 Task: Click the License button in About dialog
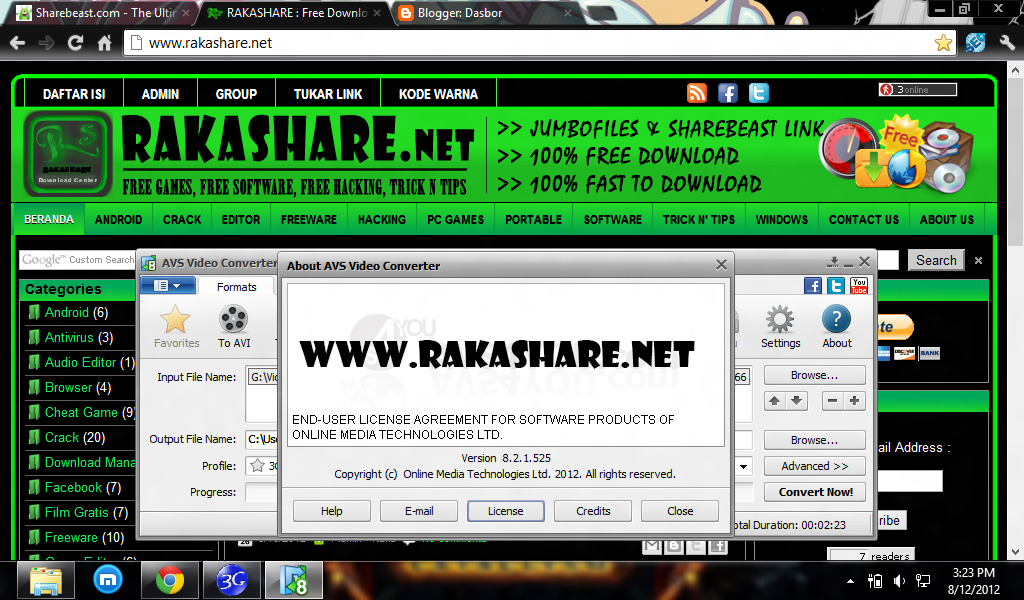(505, 511)
